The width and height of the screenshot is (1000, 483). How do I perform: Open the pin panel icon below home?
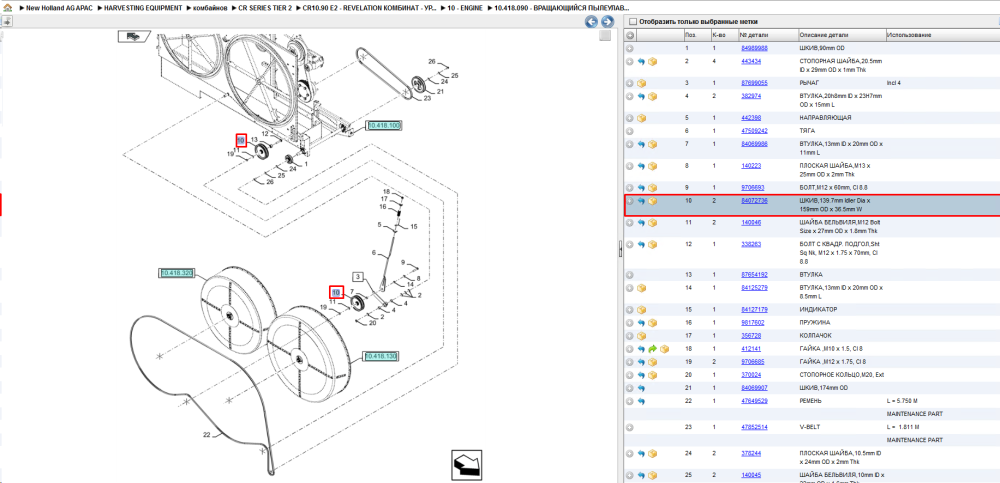point(6,21)
